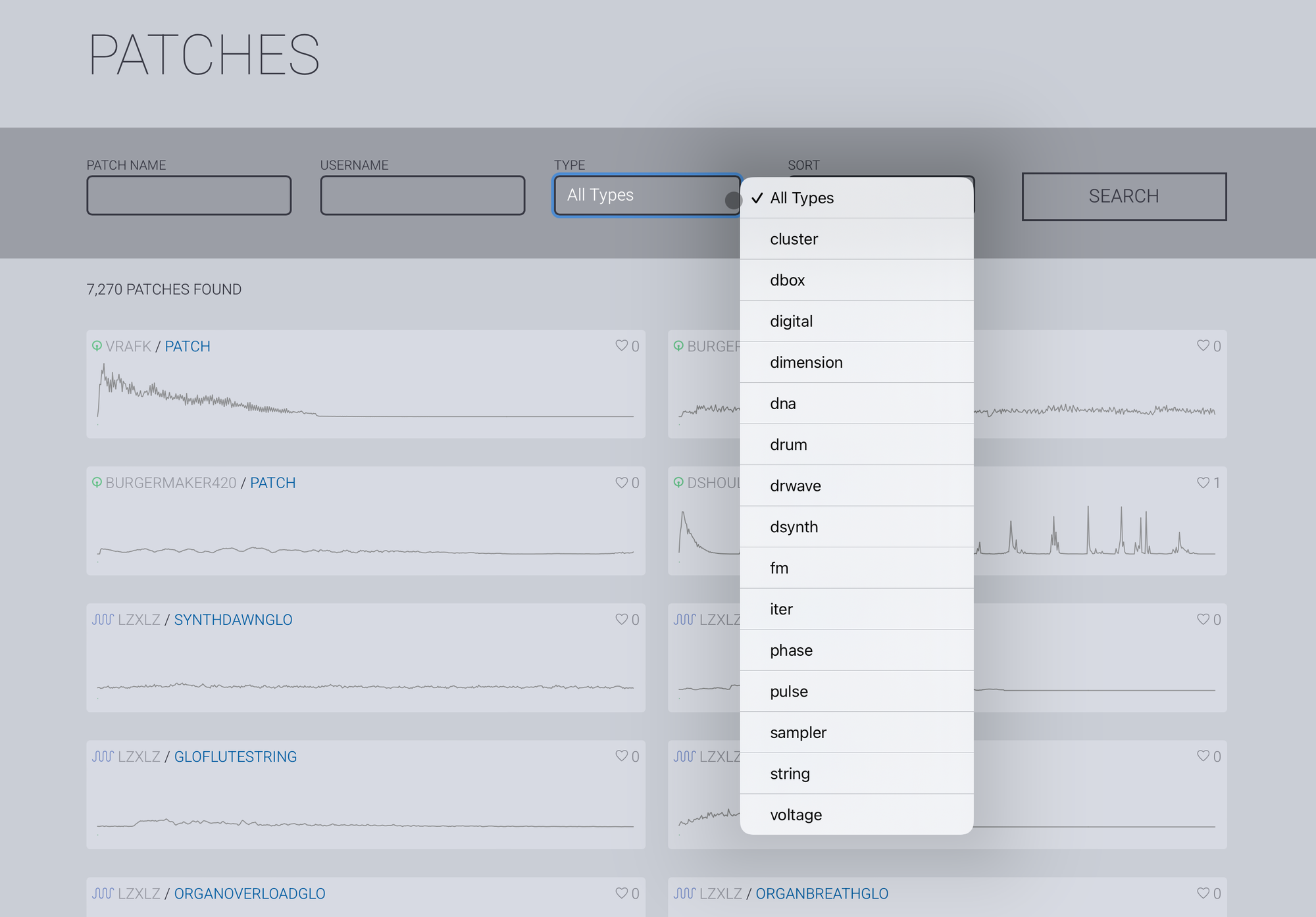
Task: Choose dimension from the type list
Action: click(857, 362)
